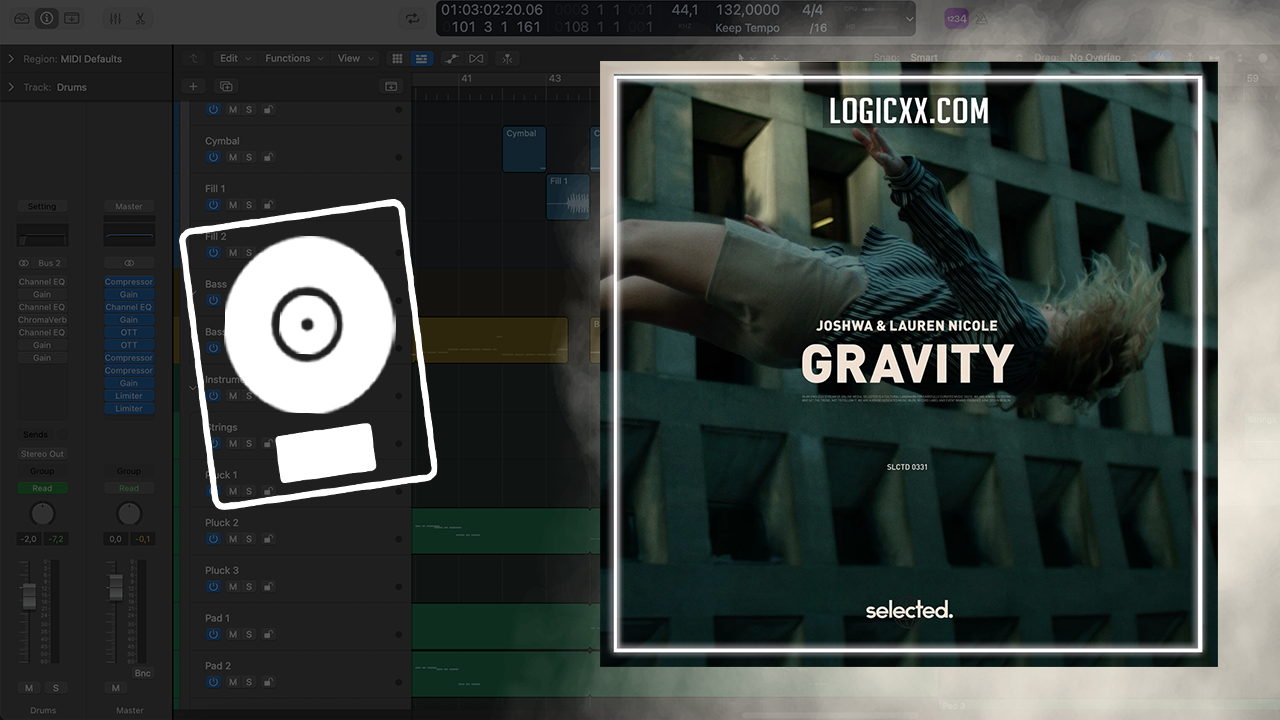Viewport: 1280px width, 720px height.
Task: Toggle the Inspector info button
Action: (47, 18)
